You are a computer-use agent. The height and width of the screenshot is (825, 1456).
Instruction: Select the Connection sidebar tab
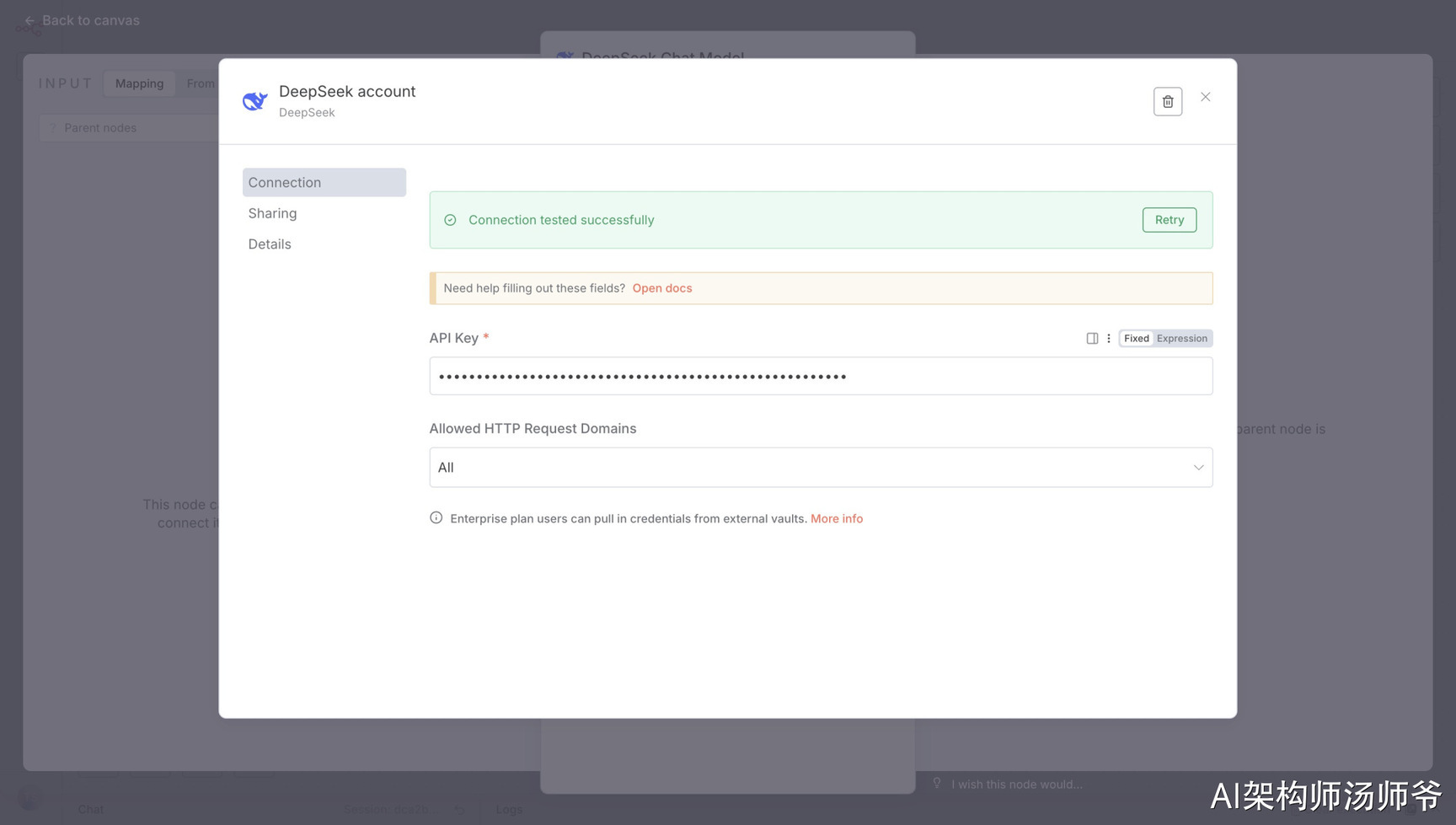coord(324,182)
